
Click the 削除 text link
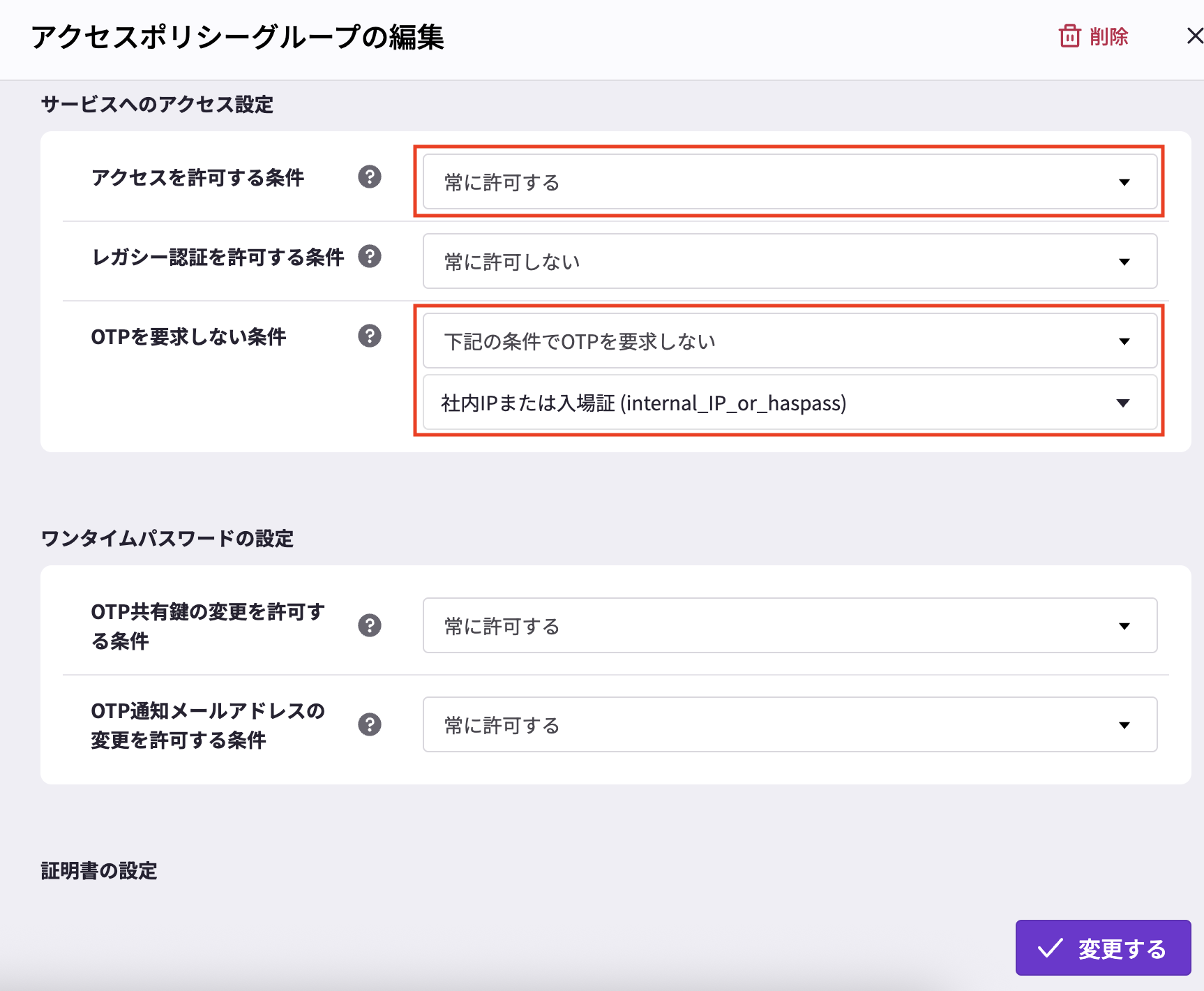(1109, 36)
